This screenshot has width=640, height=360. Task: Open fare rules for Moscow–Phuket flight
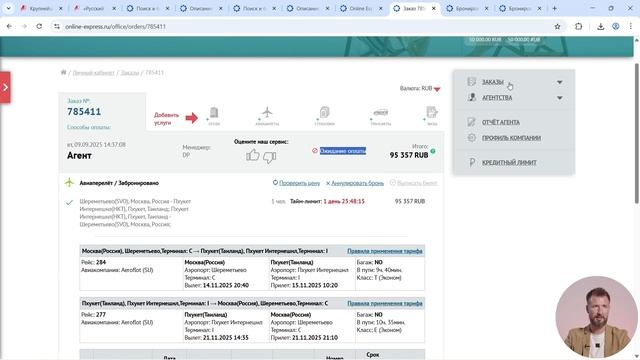point(384,251)
